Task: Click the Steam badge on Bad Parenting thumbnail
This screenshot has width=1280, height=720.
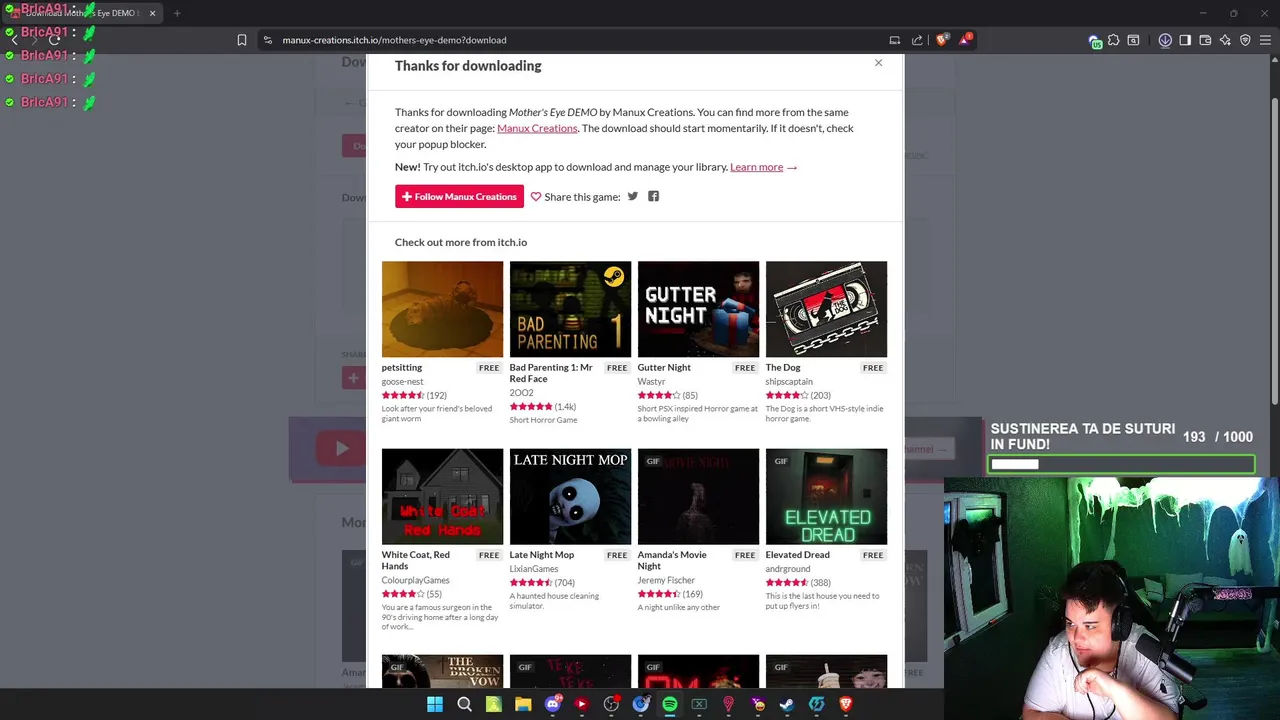Action: 614,277
